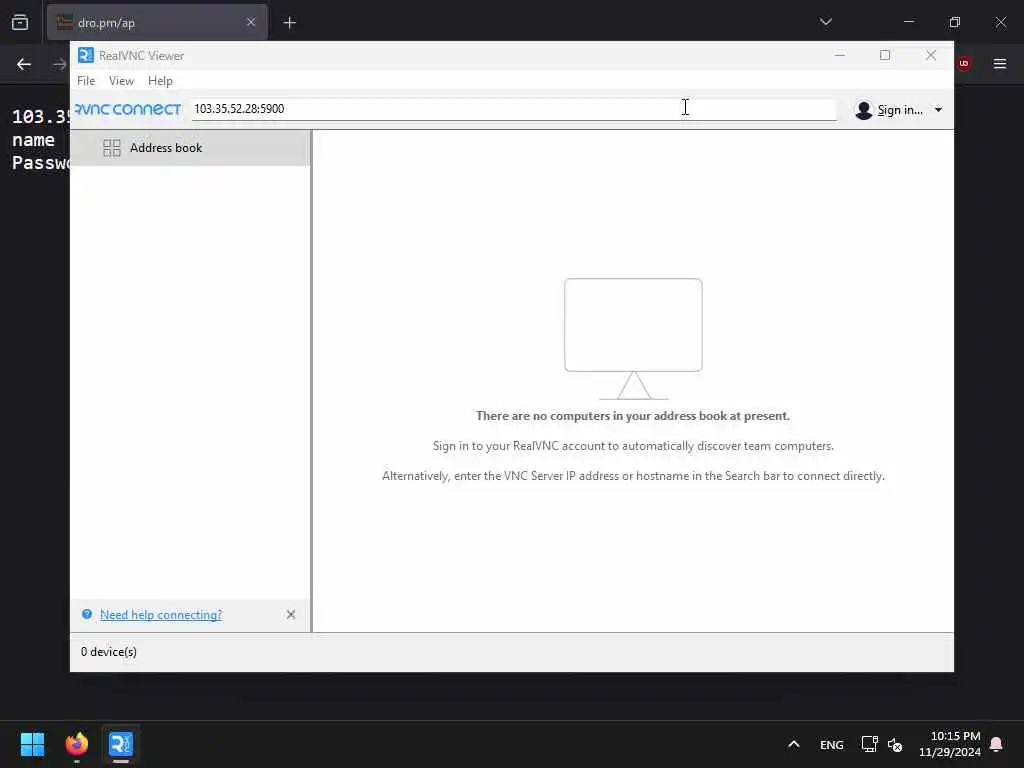1024x768 pixels.
Task: Click the ENG language indicator
Action: click(x=831, y=745)
